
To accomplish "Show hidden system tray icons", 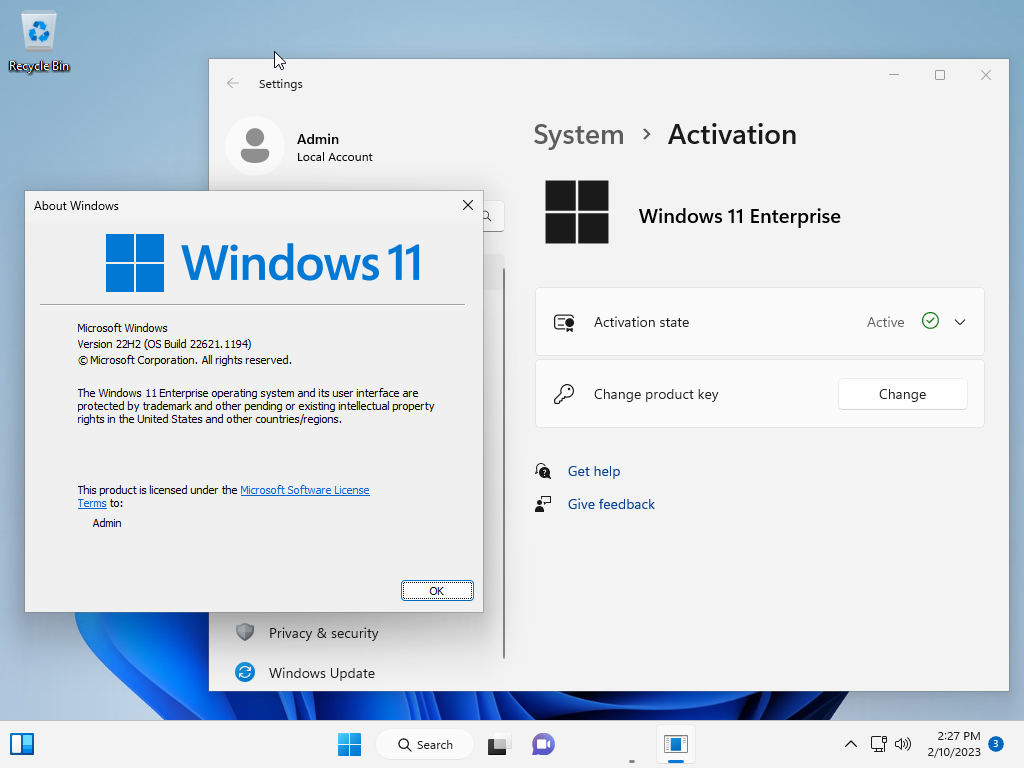I will 850,744.
